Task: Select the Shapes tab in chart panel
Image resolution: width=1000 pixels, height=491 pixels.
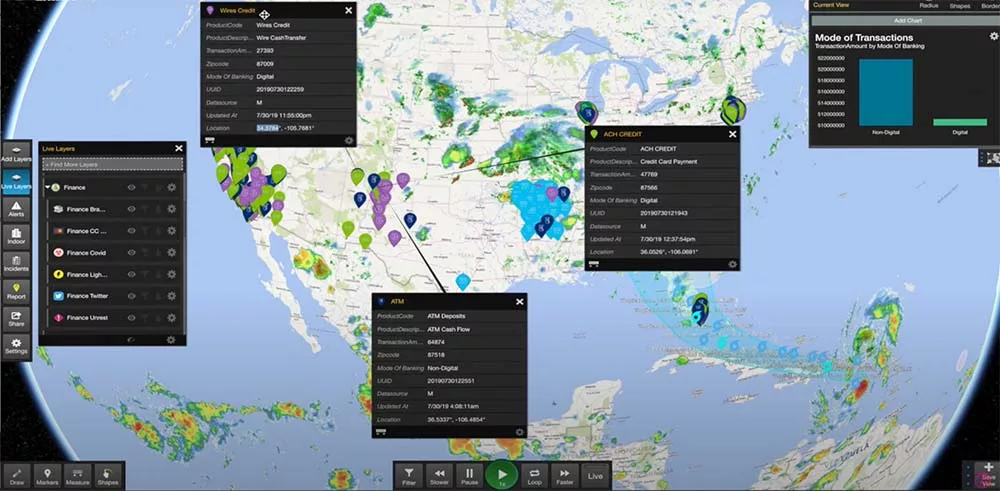Action: coord(959,6)
